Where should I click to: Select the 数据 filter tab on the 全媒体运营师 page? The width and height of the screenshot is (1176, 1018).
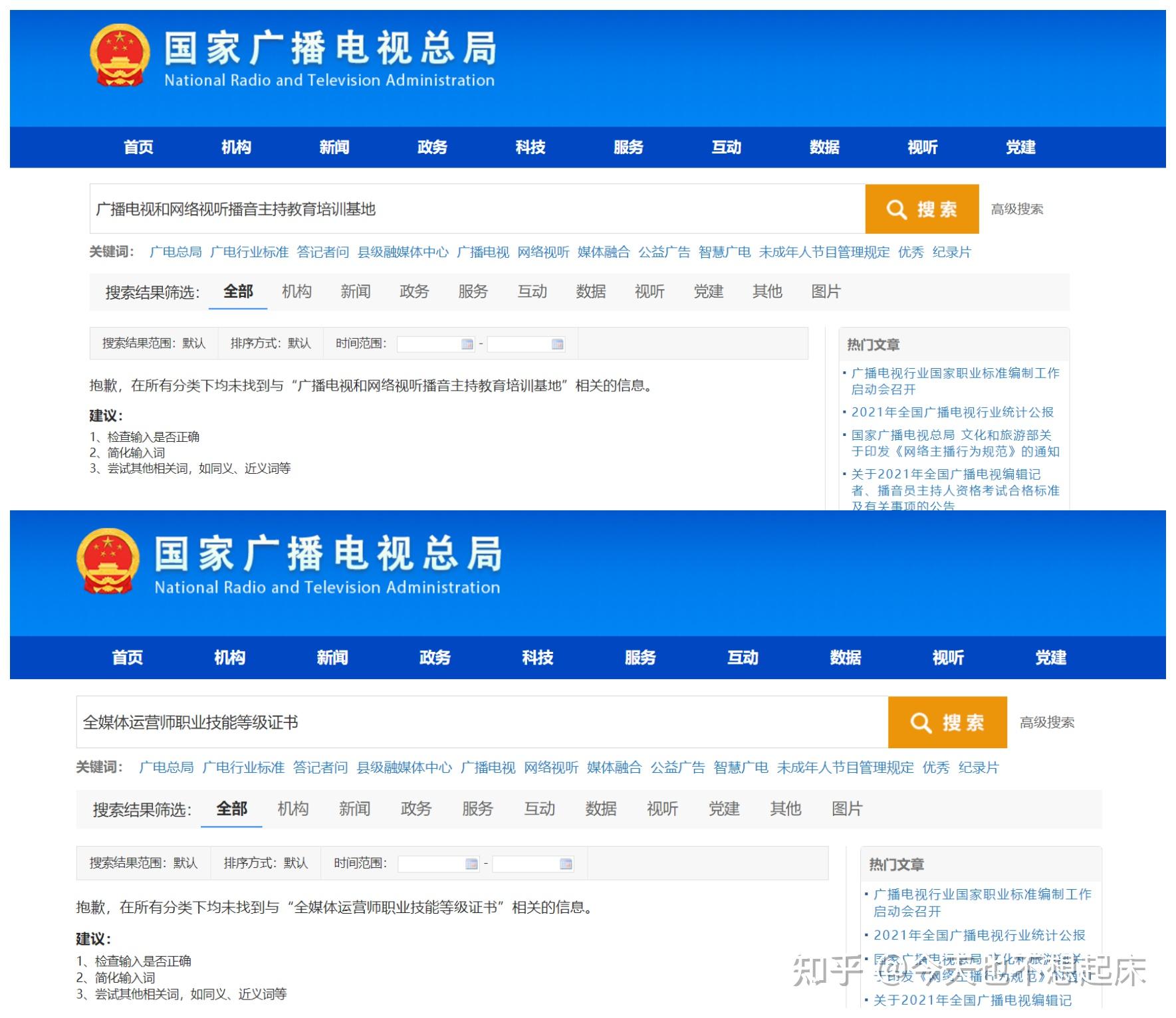coord(601,809)
